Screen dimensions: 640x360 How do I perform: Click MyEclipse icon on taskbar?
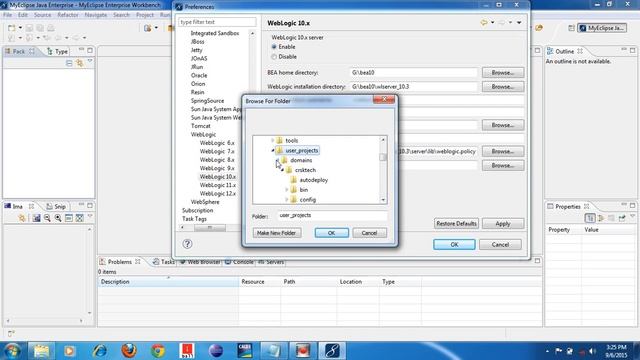coord(332,351)
